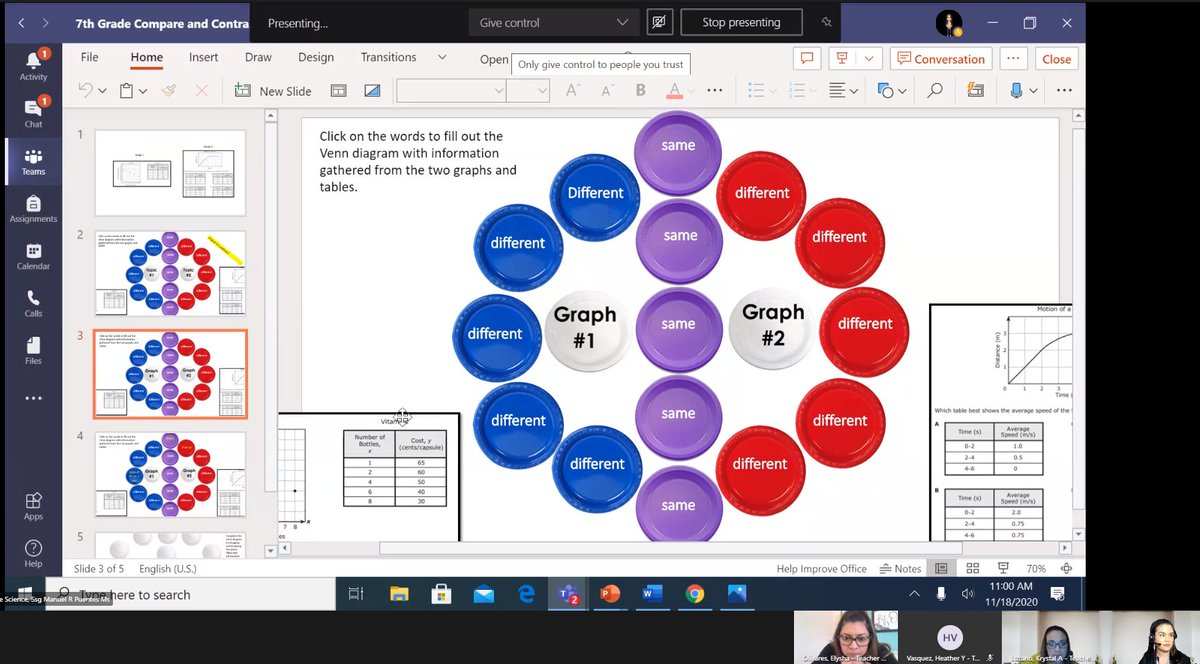Open the Comments speech bubble icon
Viewport: 1200px width, 664px height.
pos(807,59)
